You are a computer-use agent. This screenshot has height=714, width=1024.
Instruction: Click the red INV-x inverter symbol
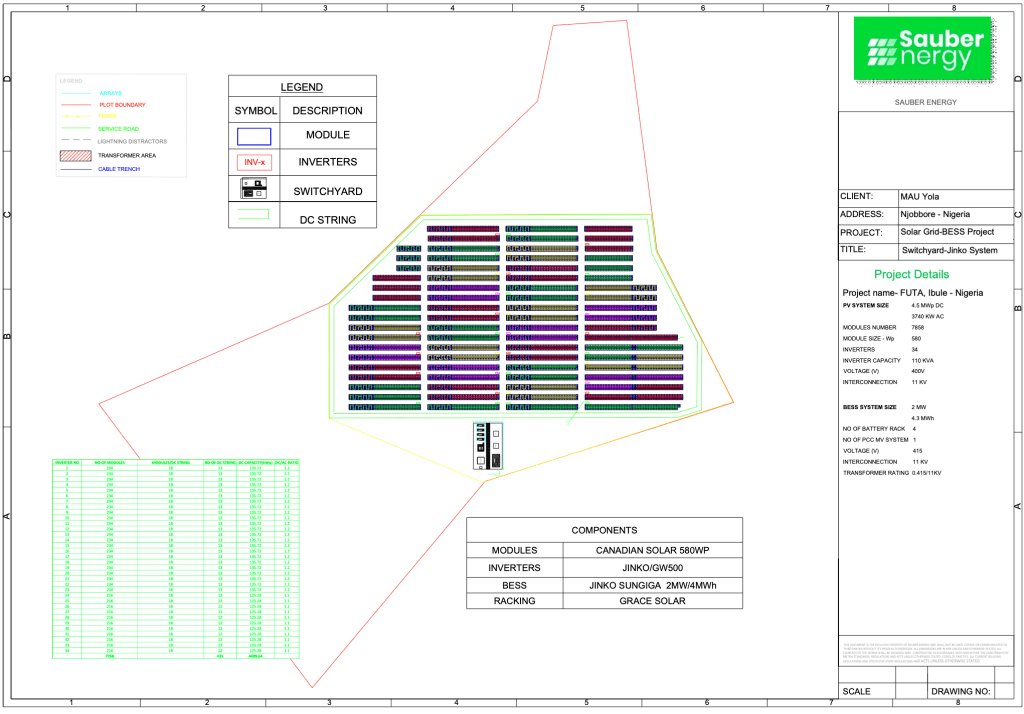coord(254,162)
